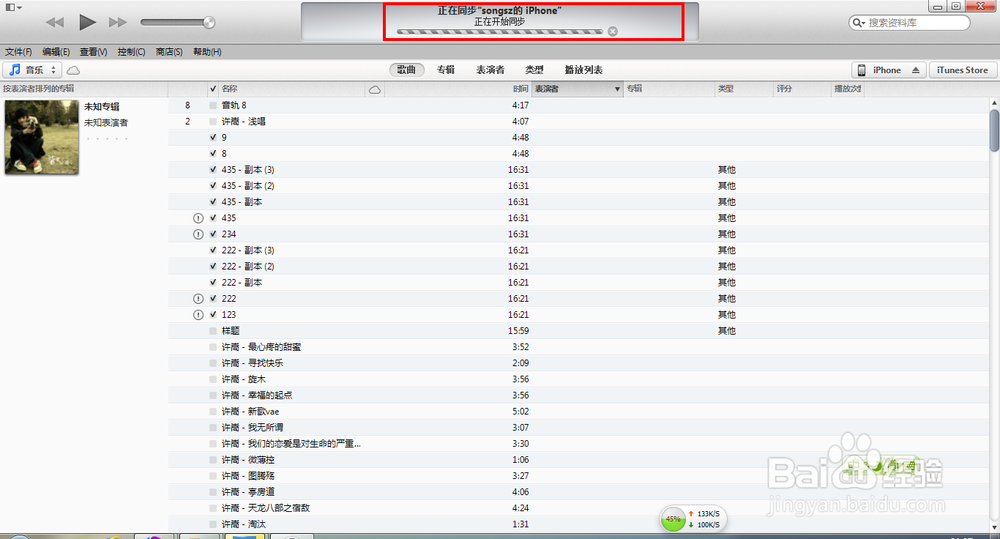The image size is (1000, 539).
Task: Switch to the 歌曲 tab
Action: click(x=406, y=70)
